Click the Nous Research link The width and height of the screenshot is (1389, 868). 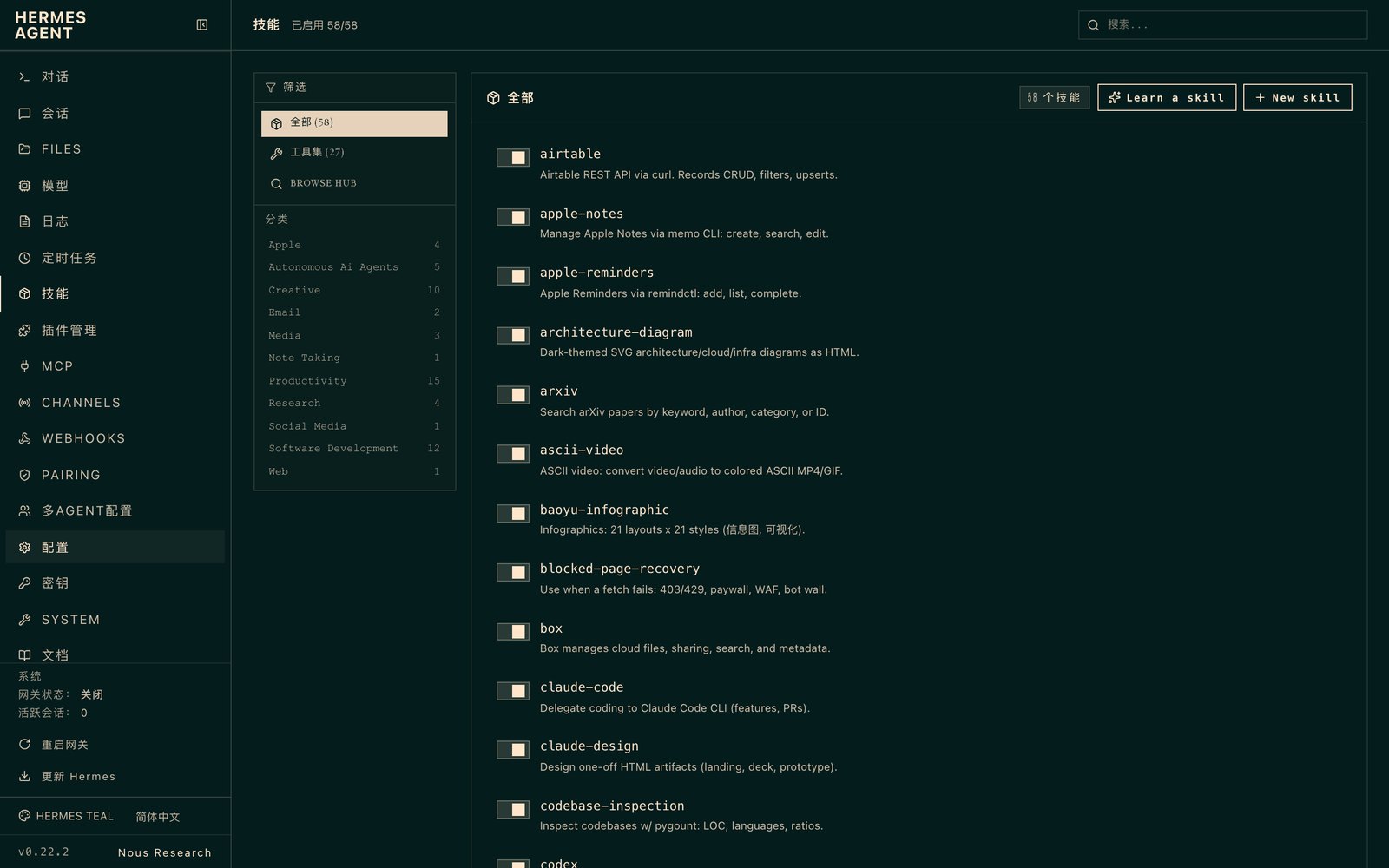(x=165, y=852)
